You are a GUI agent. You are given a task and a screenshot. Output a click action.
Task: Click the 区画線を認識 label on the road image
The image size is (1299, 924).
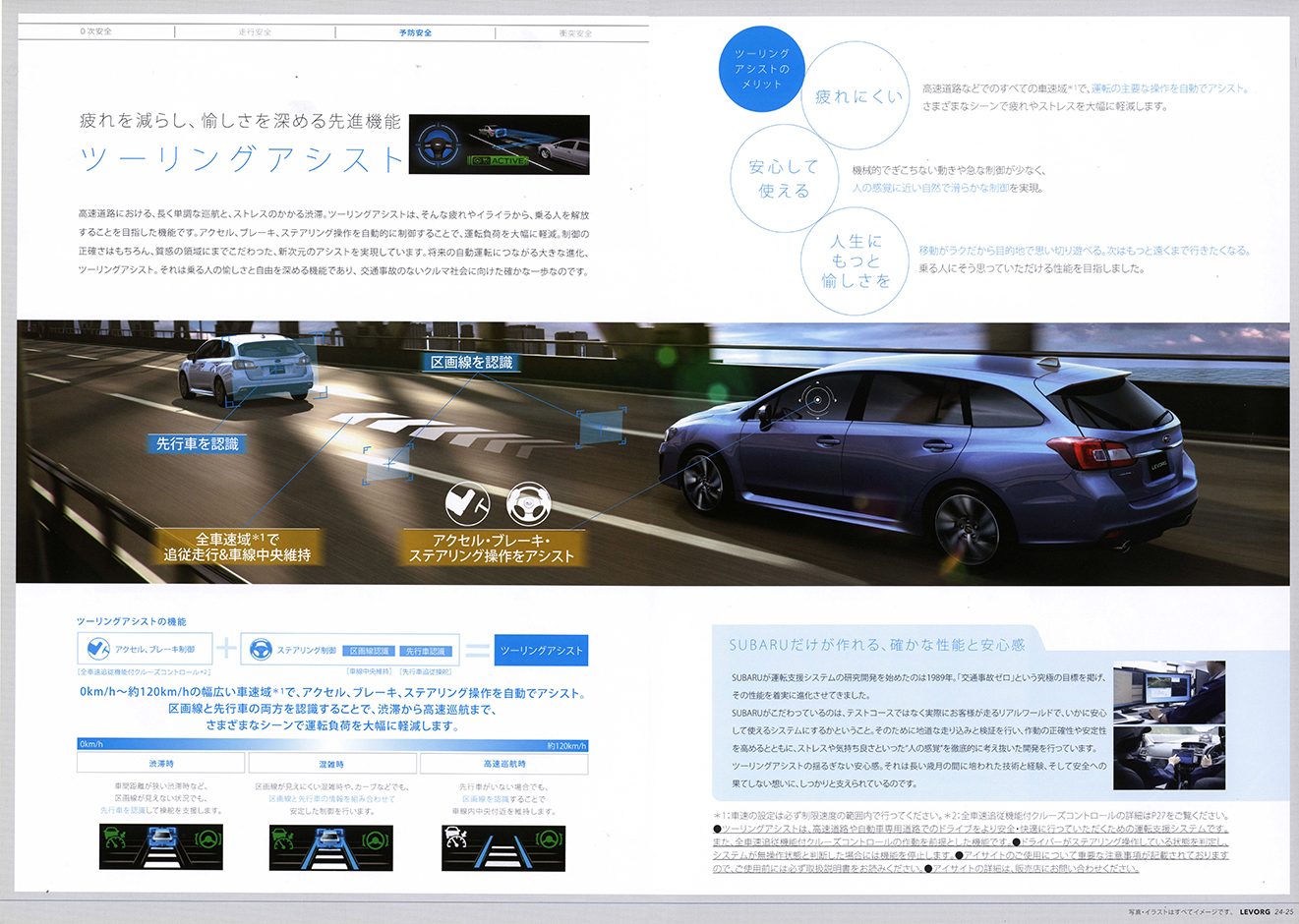[x=471, y=363]
